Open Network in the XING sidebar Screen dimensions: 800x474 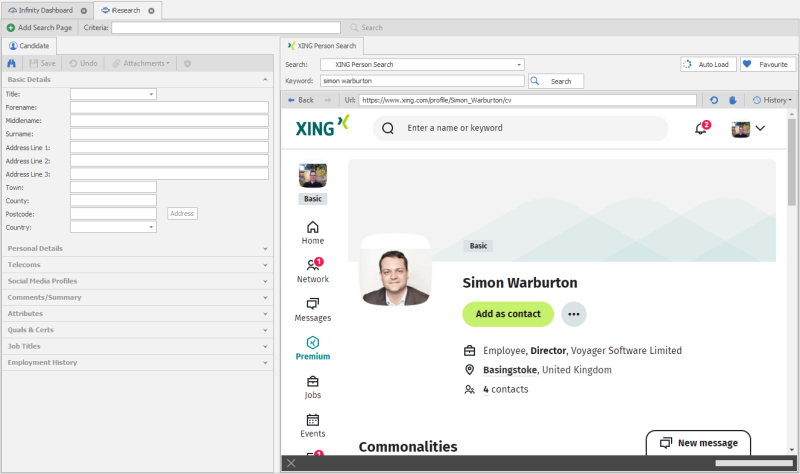coord(312,270)
